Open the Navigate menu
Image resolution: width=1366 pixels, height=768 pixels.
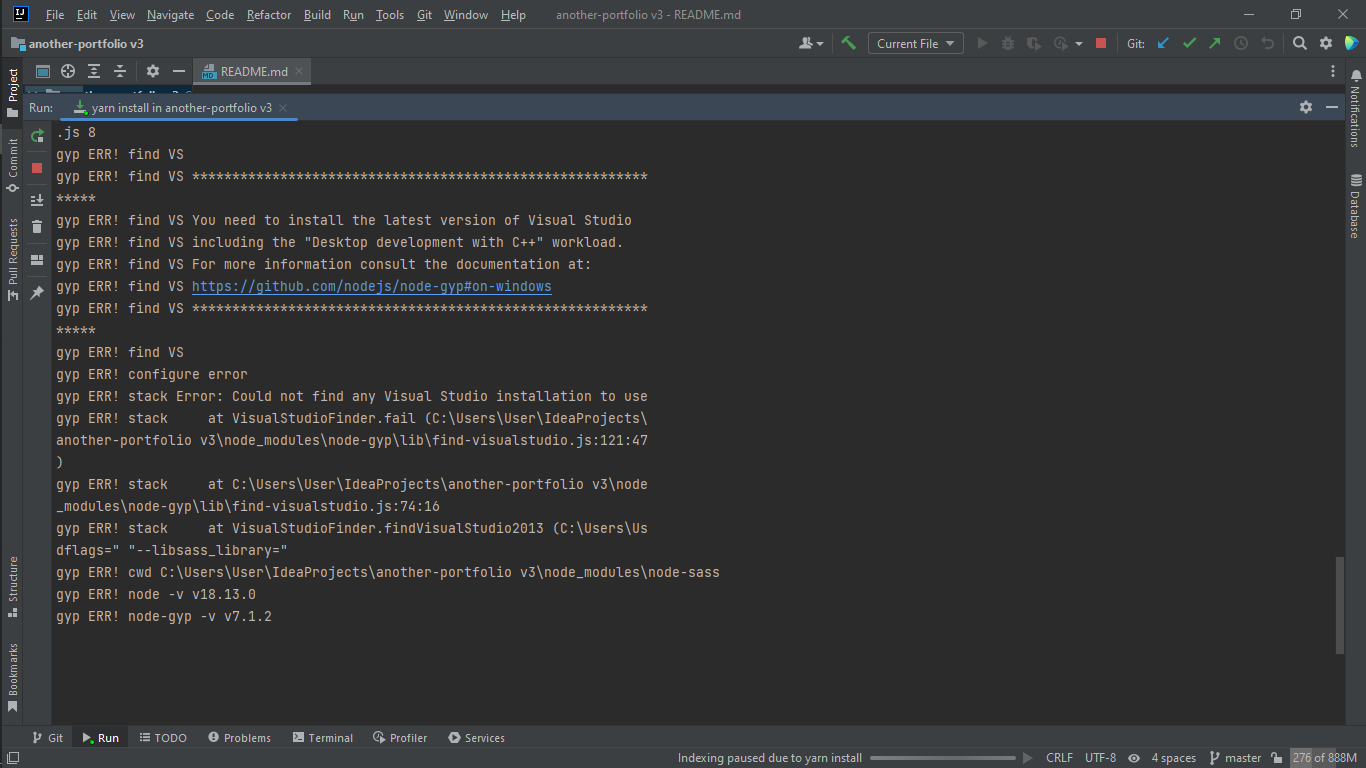click(x=171, y=15)
